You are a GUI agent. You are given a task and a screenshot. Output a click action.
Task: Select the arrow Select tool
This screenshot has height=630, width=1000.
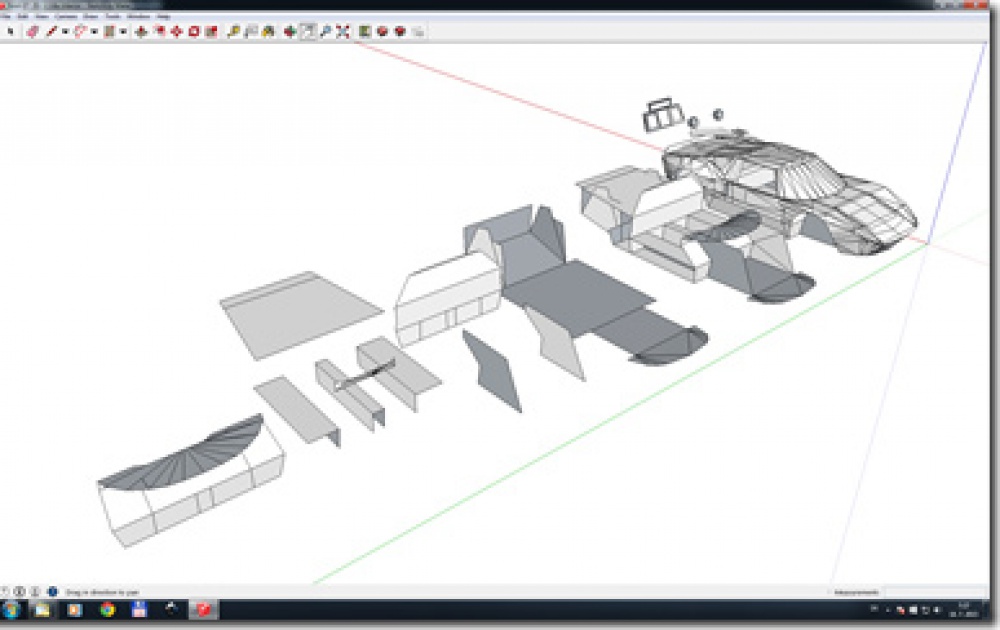point(10,31)
